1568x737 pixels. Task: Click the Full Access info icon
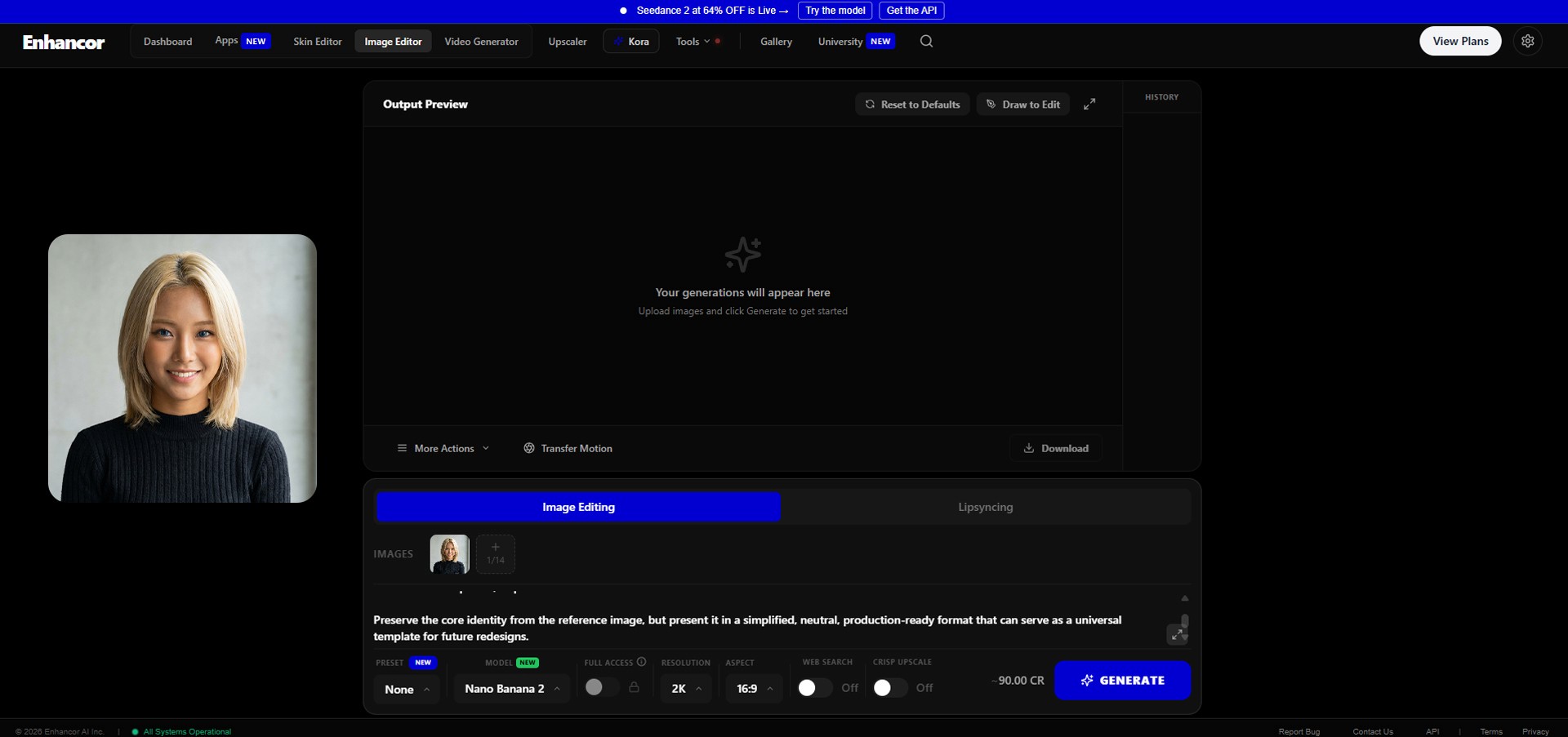click(x=641, y=662)
